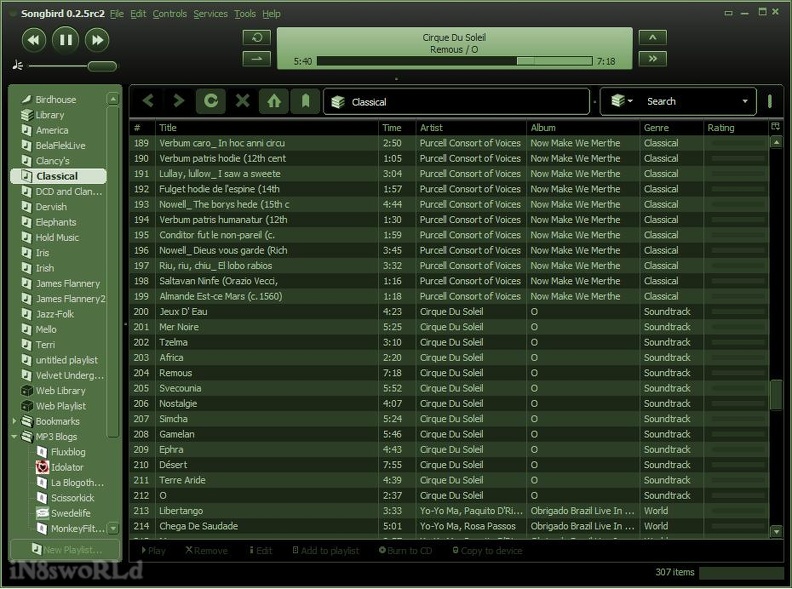Select the track Remous
Viewport: 792px width, 589px height.
(x=449, y=373)
